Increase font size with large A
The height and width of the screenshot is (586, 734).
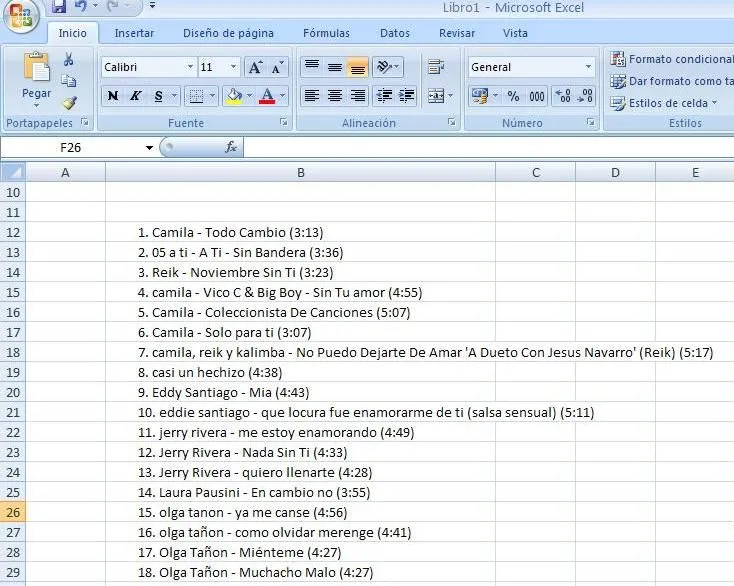pos(255,67)
